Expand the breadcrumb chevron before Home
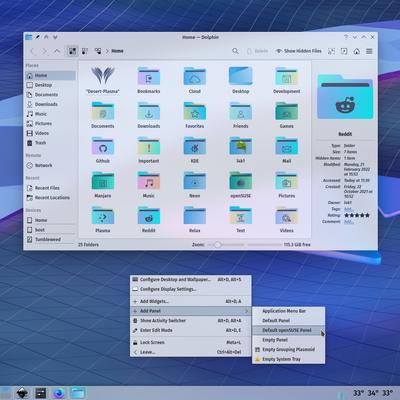The width and height of the screenshot is (400, 400). click(107, 51)
